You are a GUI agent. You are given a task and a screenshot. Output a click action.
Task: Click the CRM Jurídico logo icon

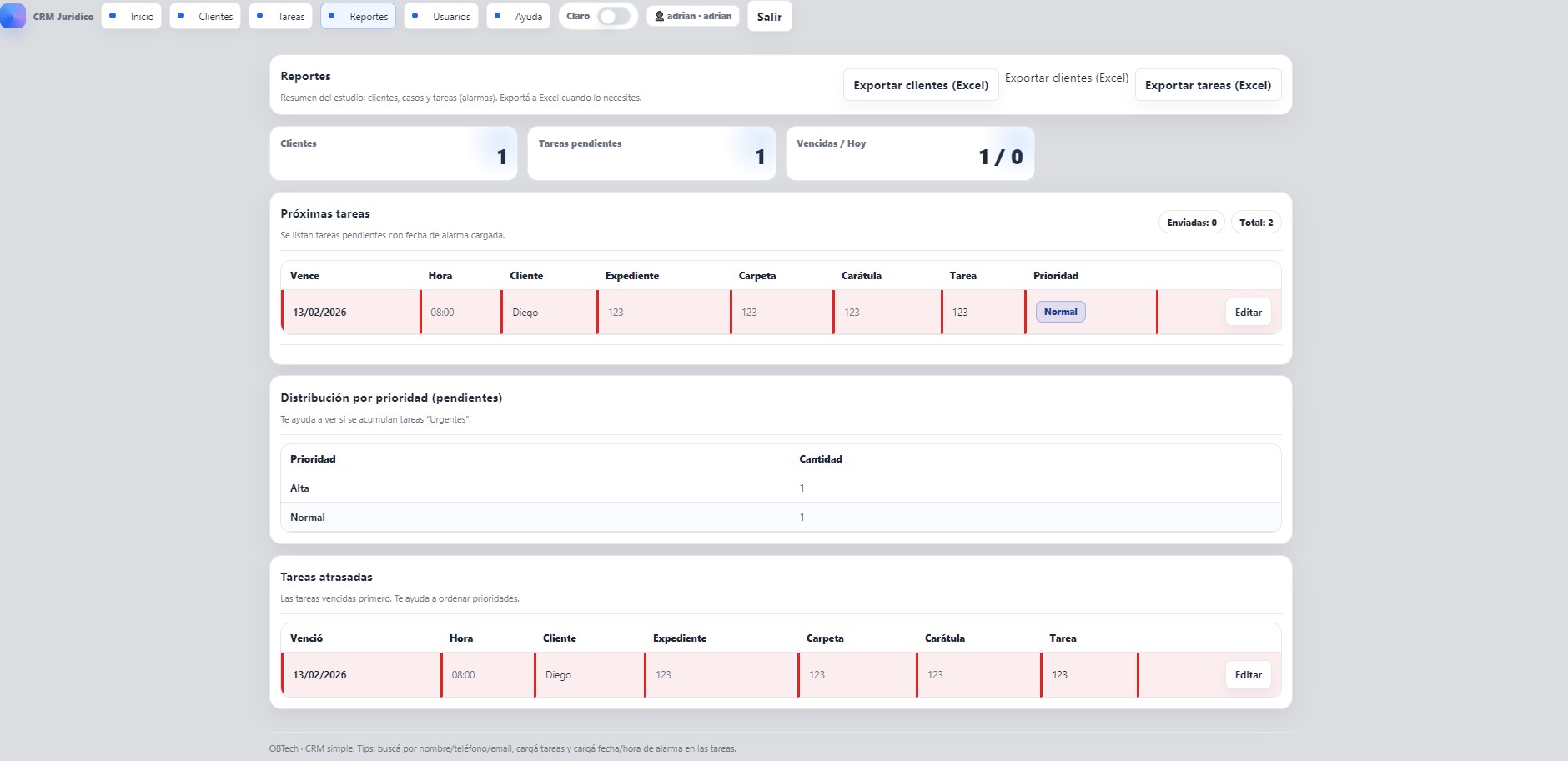[x=13, y=16]
